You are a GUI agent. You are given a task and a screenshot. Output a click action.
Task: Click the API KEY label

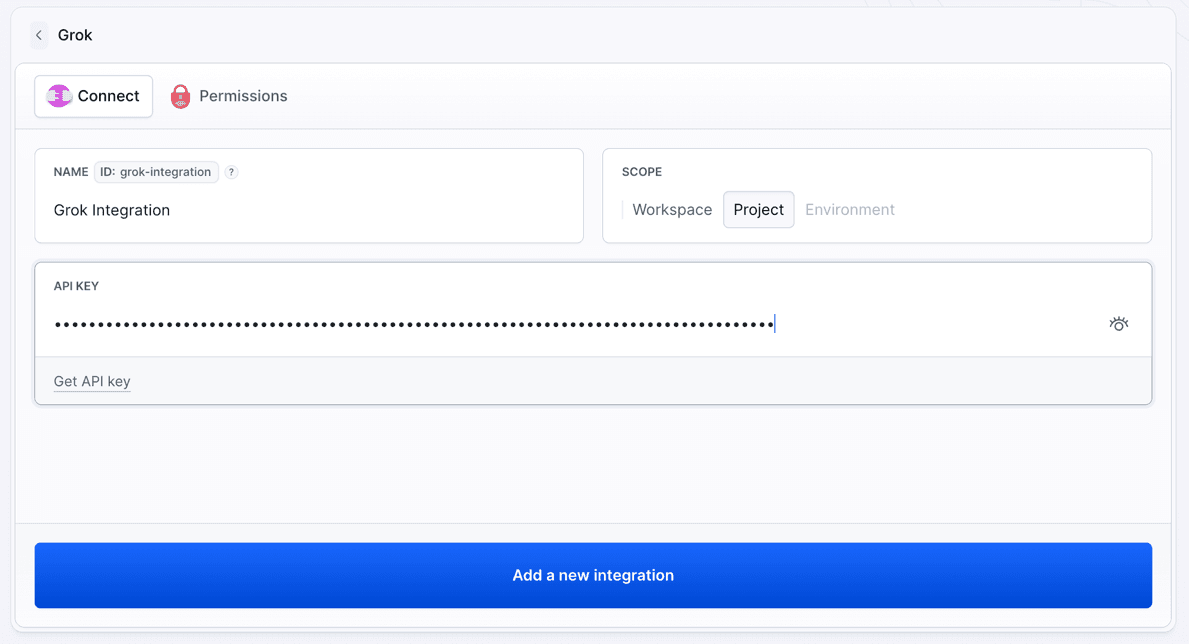(76, 286)
